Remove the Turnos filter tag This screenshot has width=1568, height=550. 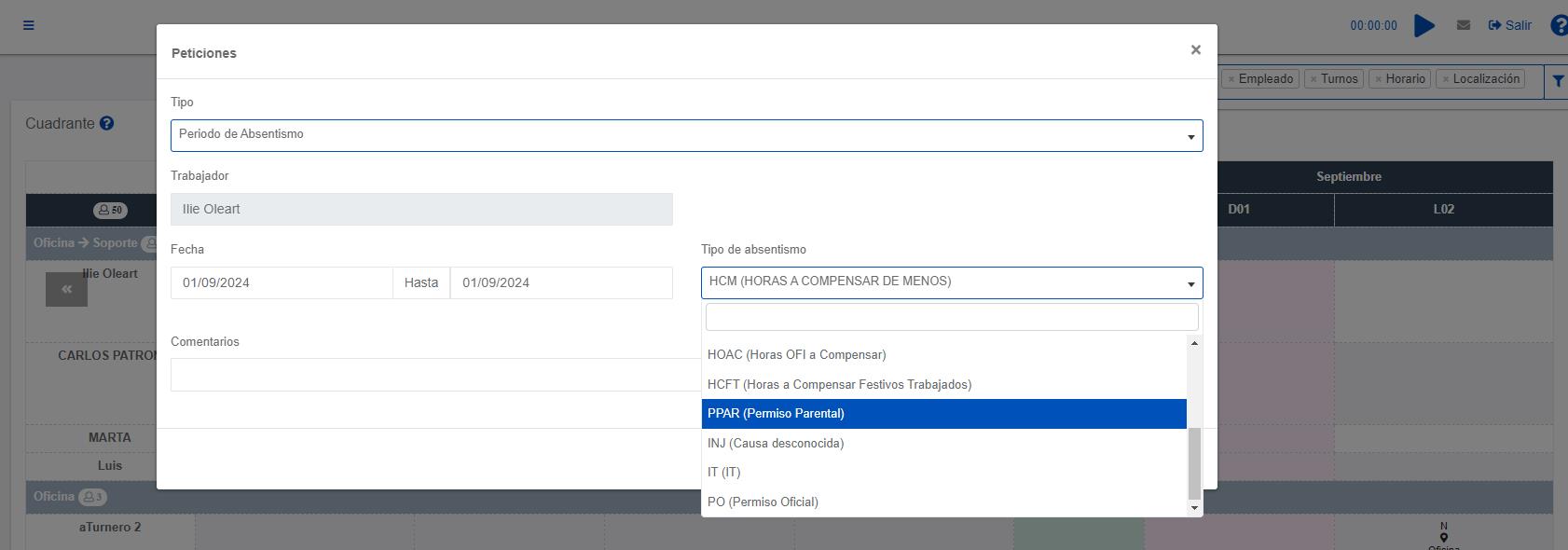(x=1313, y=79)
